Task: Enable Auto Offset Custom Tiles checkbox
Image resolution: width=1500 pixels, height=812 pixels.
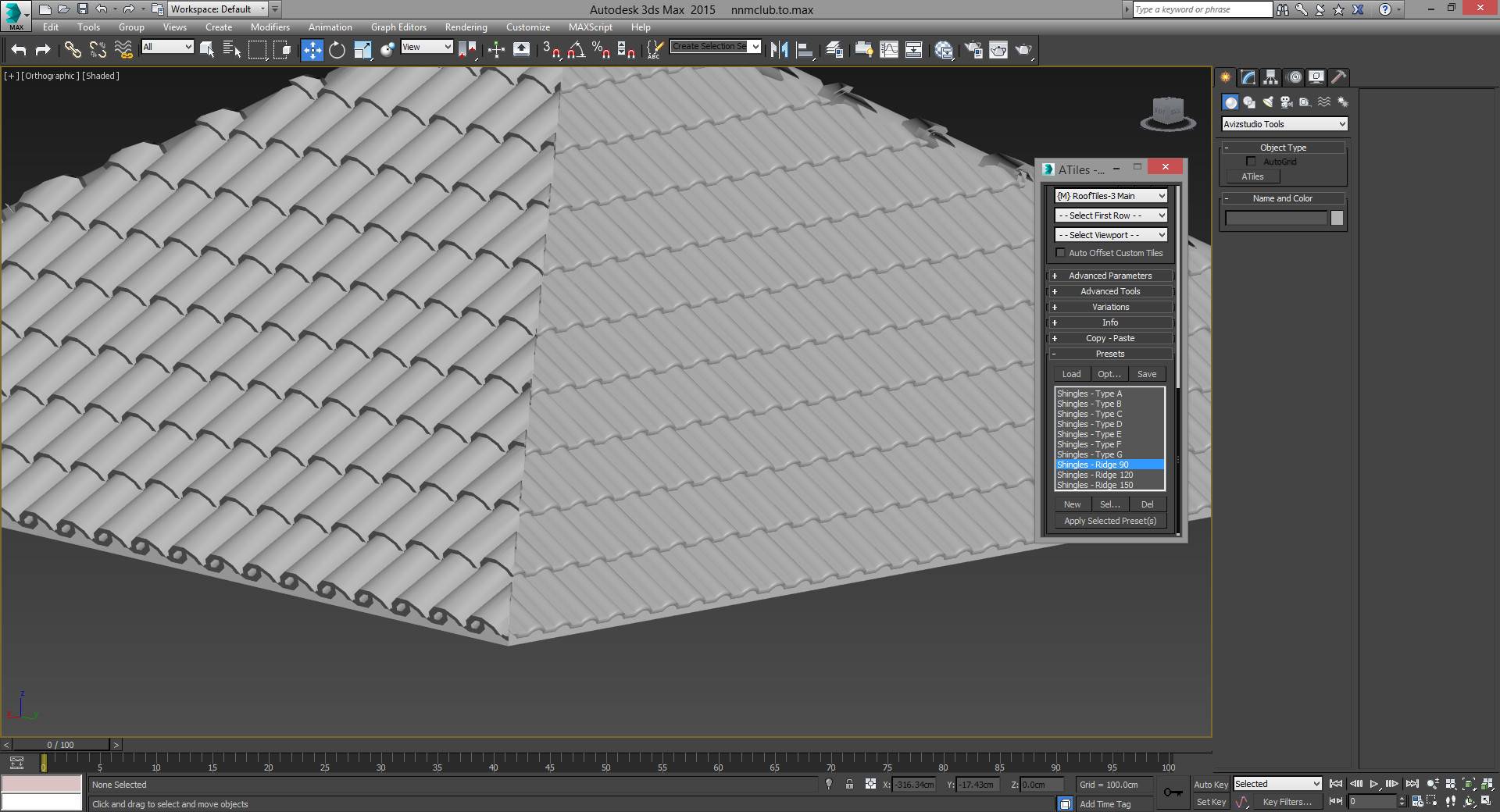Action: click(1060, 253)
